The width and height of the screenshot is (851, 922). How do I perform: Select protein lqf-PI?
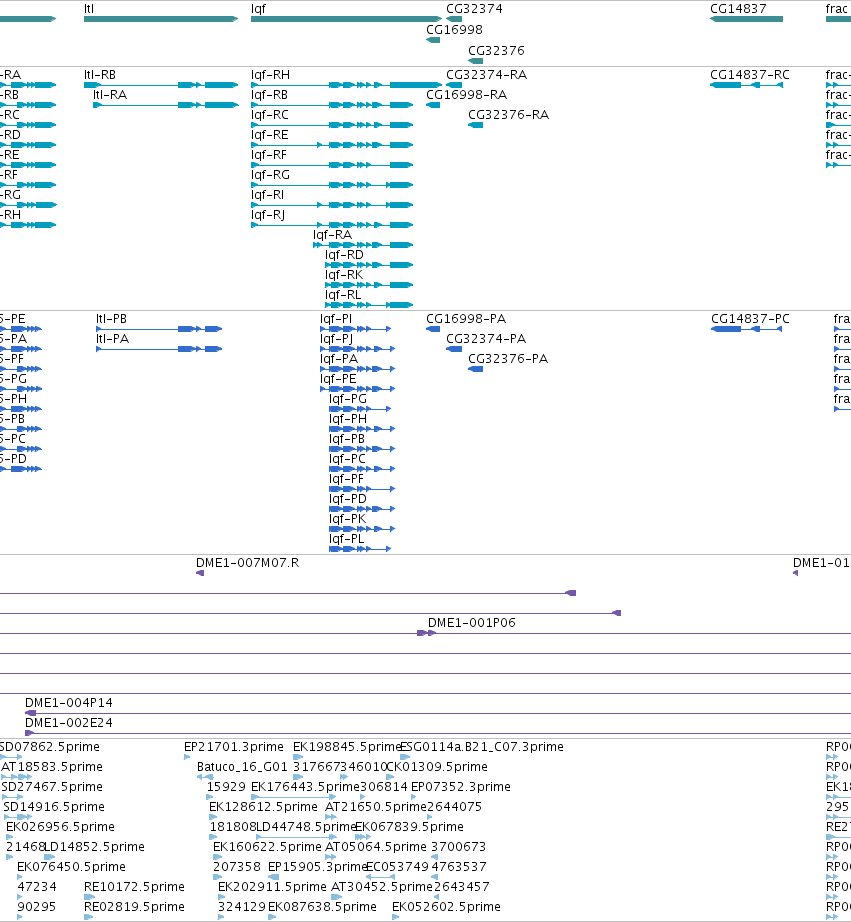[356, 329]
